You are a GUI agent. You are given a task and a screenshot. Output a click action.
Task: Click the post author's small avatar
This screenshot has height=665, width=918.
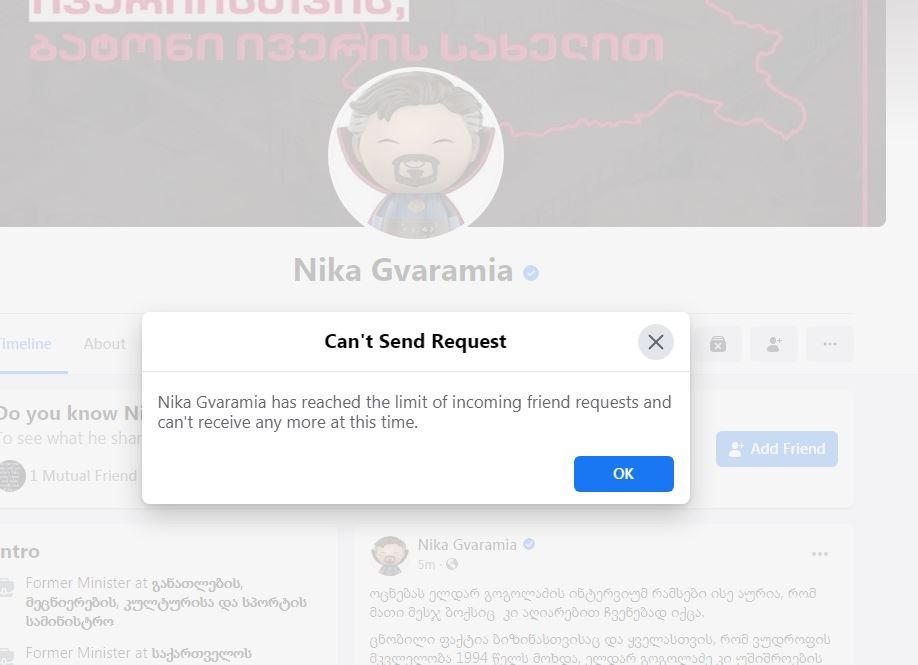[389, 555]
